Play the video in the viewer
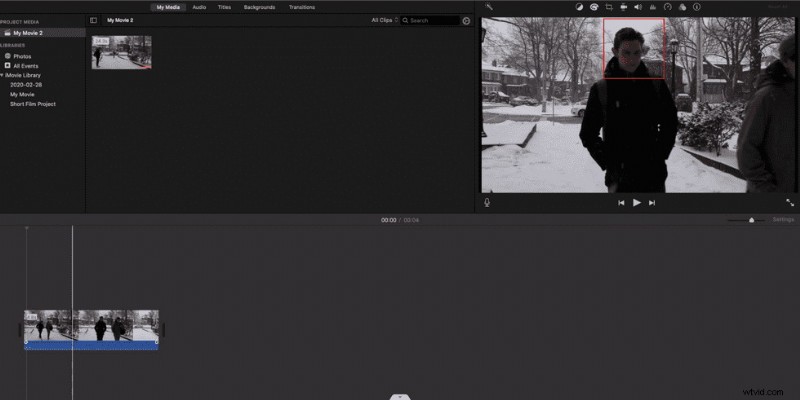 tap(637, 203)
